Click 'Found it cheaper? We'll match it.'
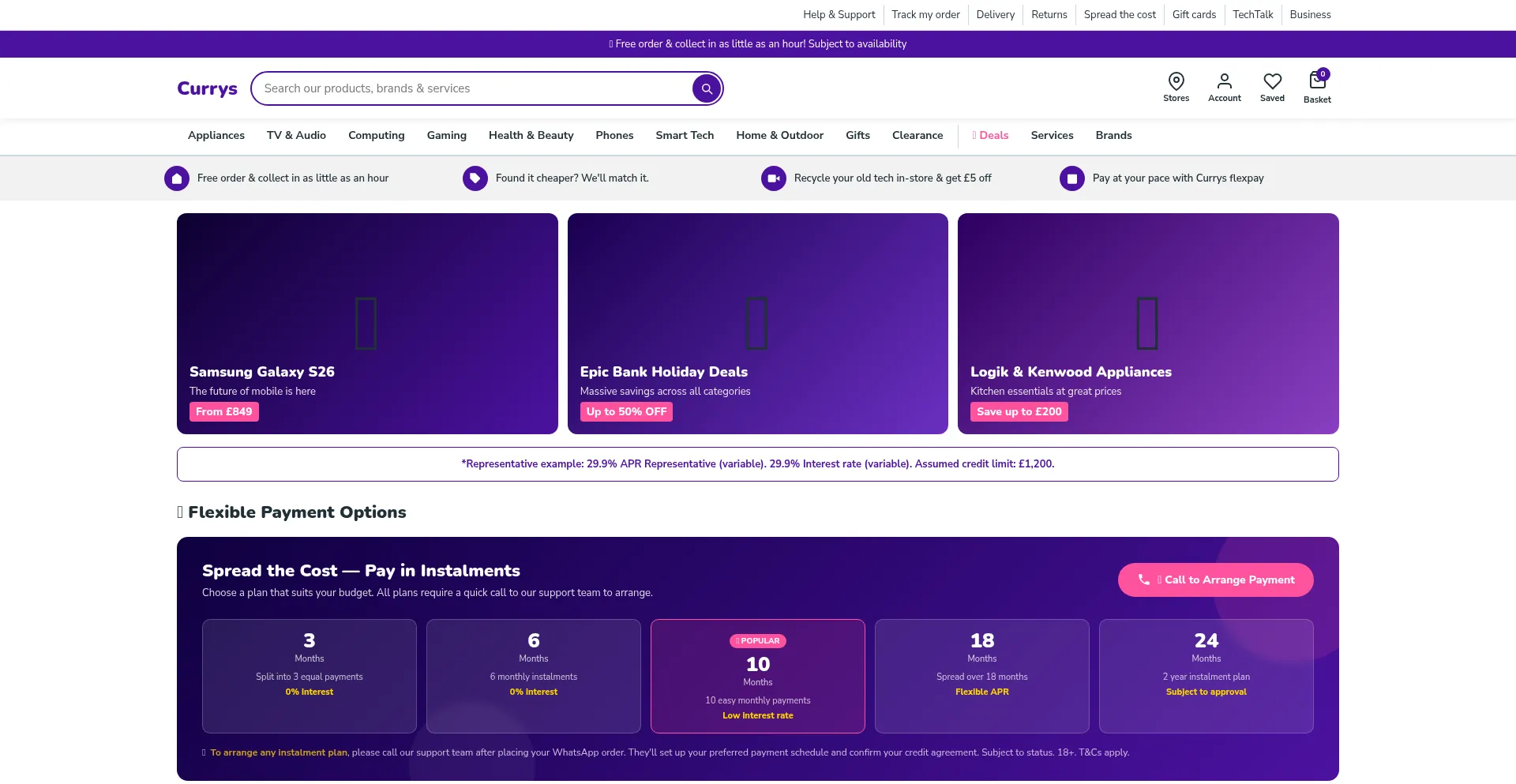 coord(572,178)
